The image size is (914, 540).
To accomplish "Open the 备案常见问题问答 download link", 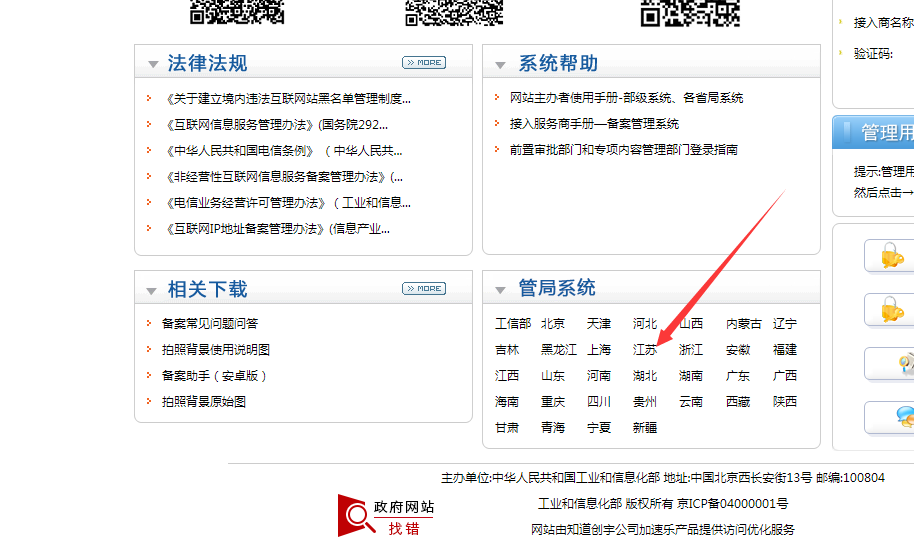I will (x=210, y=324).
